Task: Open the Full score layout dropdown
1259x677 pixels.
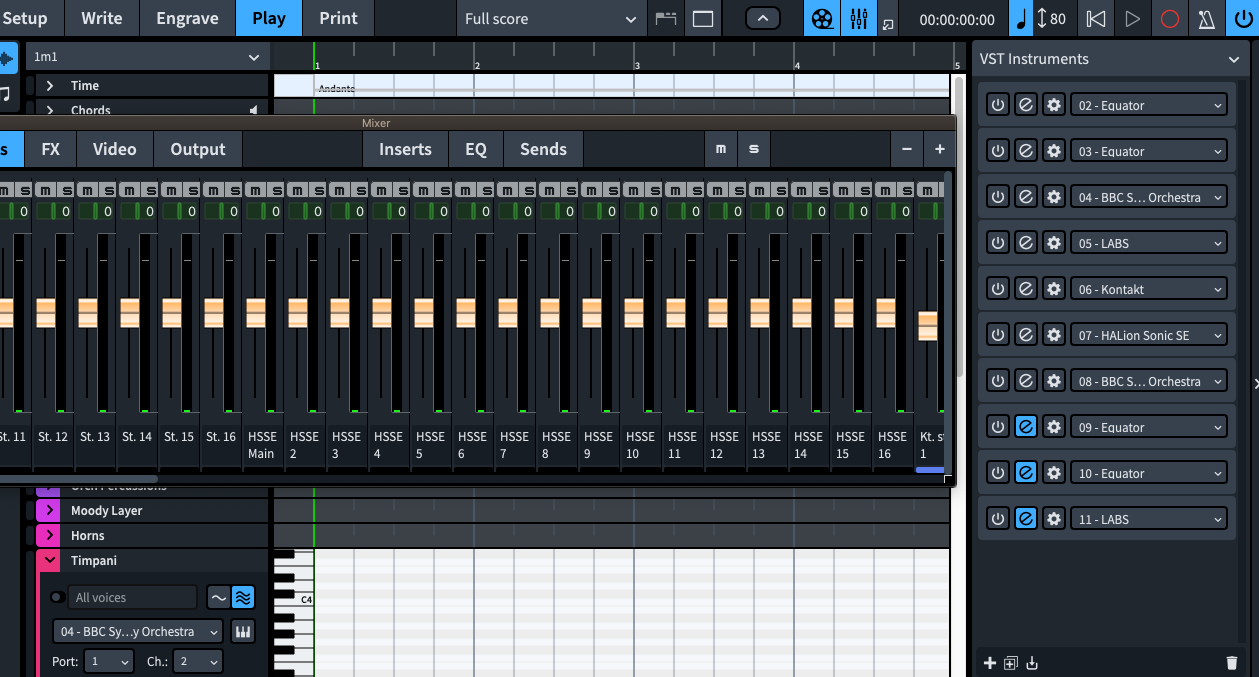Action: coord(550,19)
